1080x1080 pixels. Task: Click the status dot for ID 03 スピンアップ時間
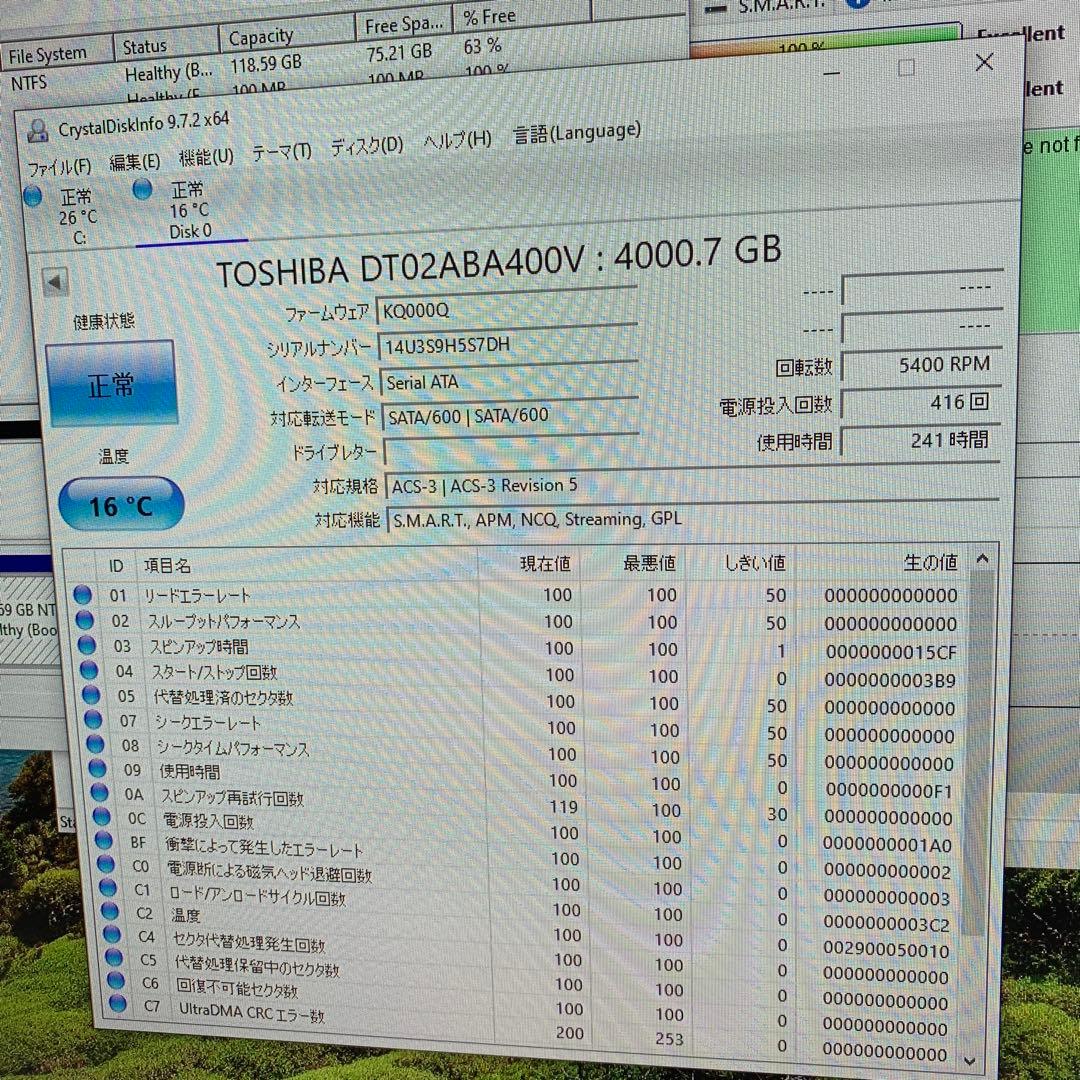tap(87, 645)
